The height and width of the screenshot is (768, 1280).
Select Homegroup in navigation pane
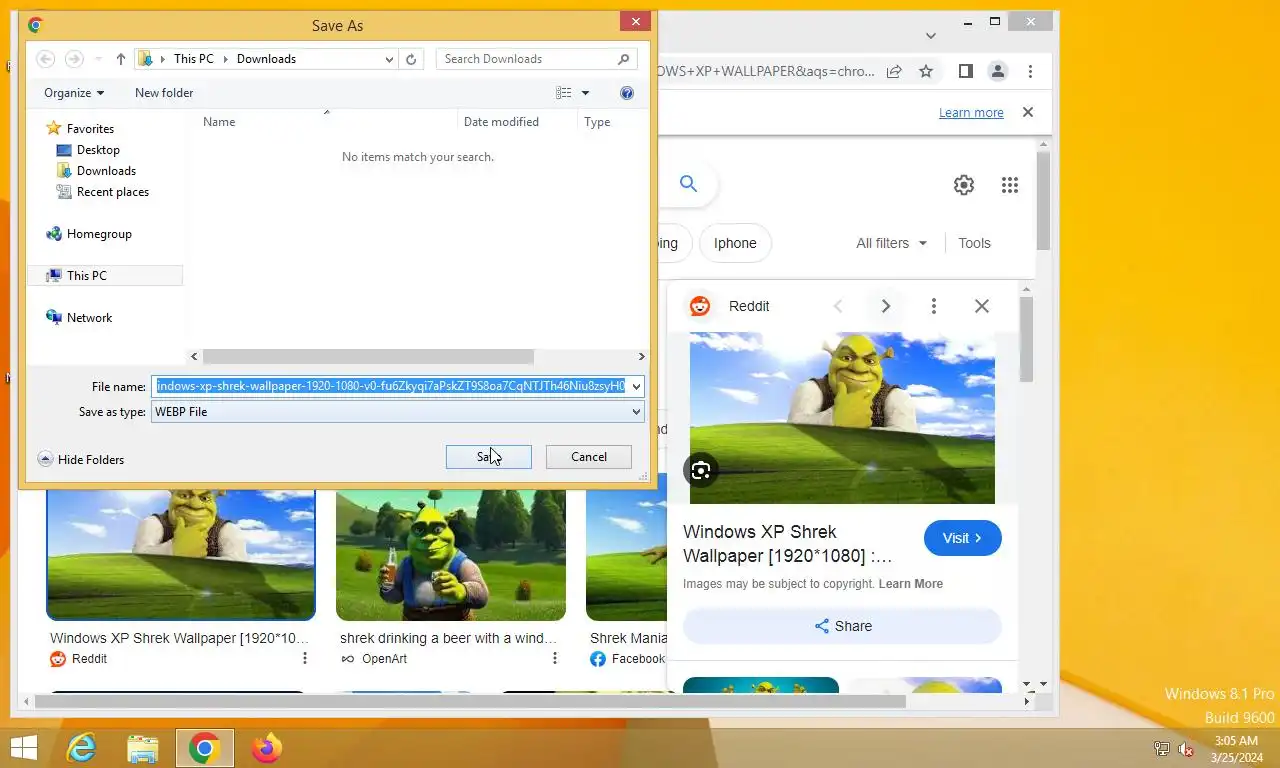pyautogui.click(x=99, y=234)
